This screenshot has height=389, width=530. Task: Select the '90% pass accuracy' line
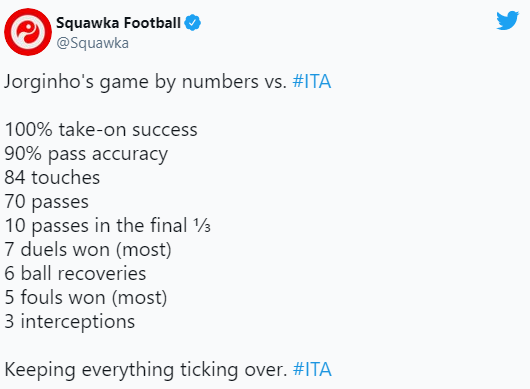(86, 154)
